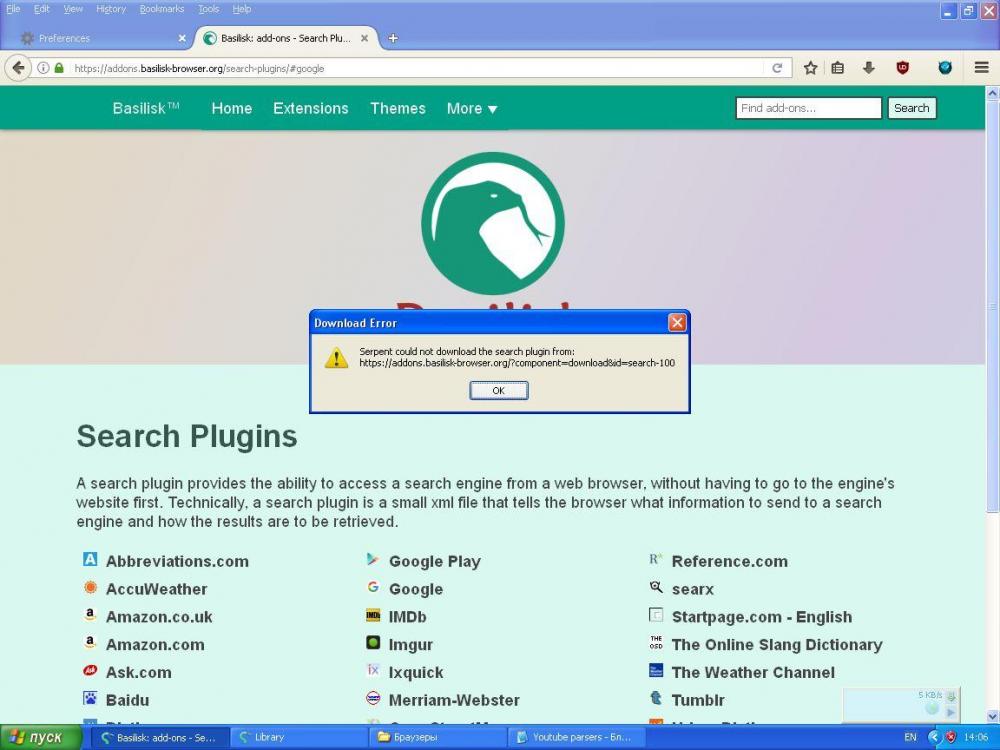Close the Preferences tab
1000x750 pixels.
182,38
